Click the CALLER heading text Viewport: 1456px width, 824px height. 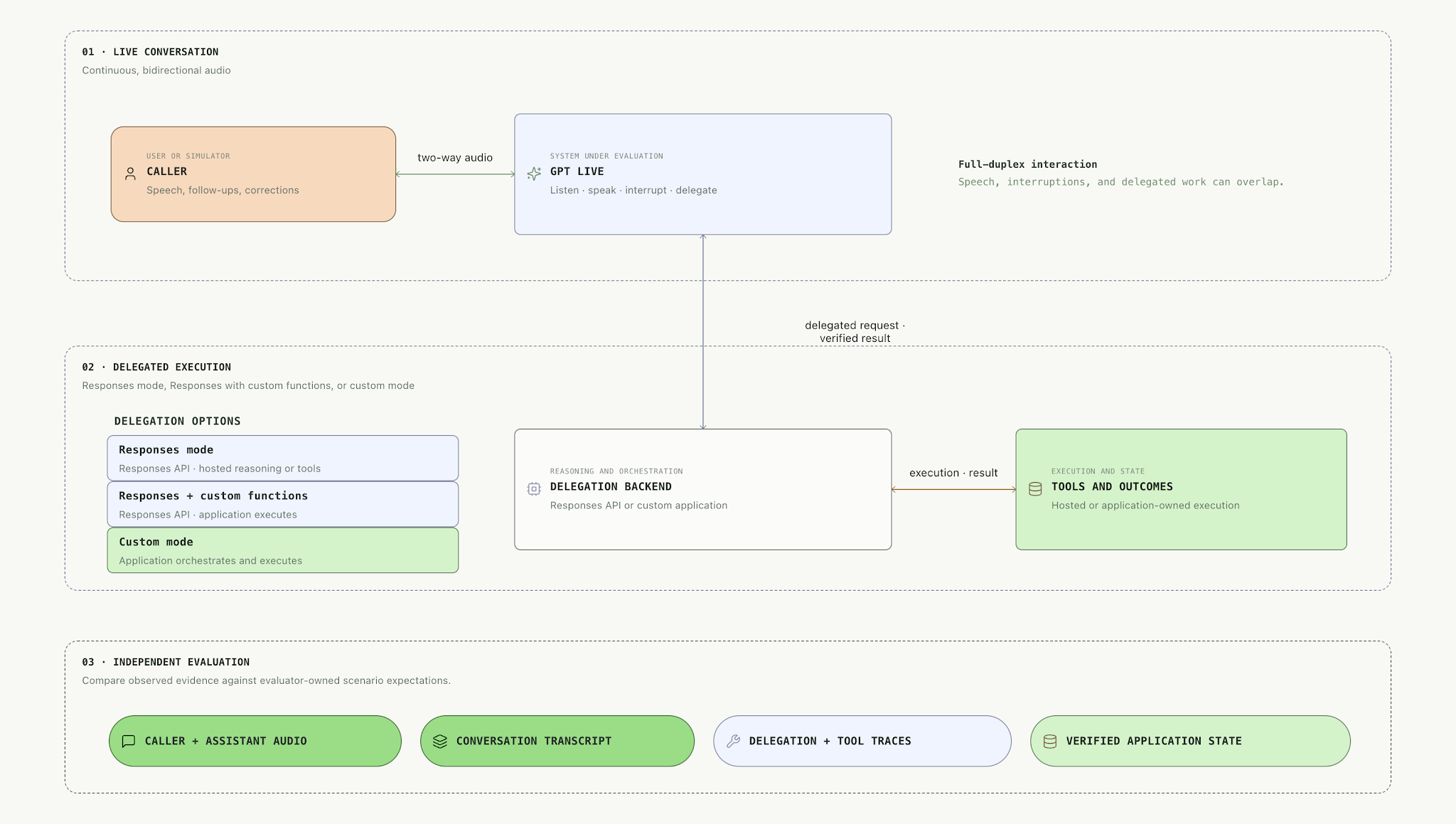point(167,171)
